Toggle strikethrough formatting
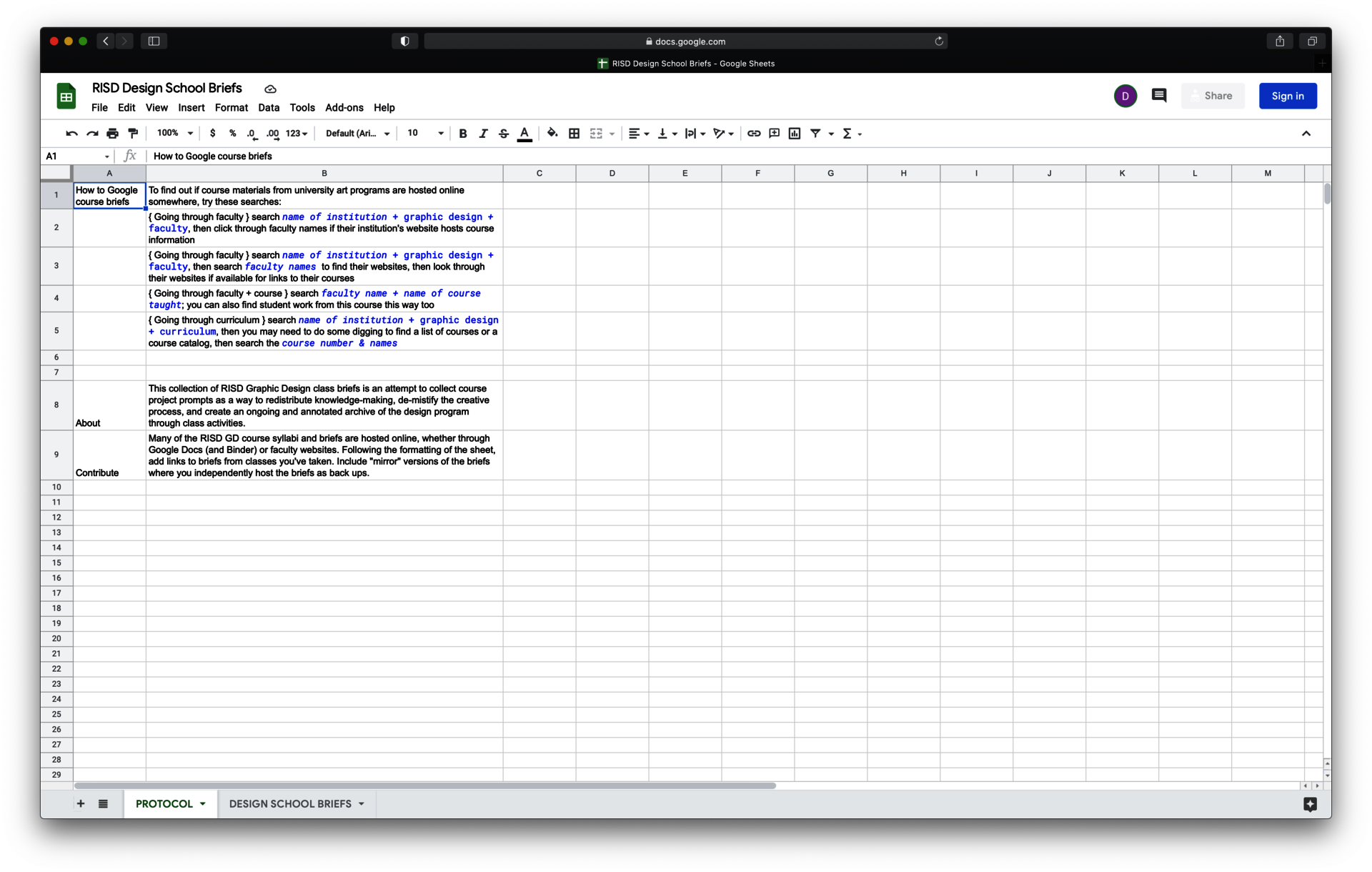This screenshot has width=1372, height=872. 504,134
